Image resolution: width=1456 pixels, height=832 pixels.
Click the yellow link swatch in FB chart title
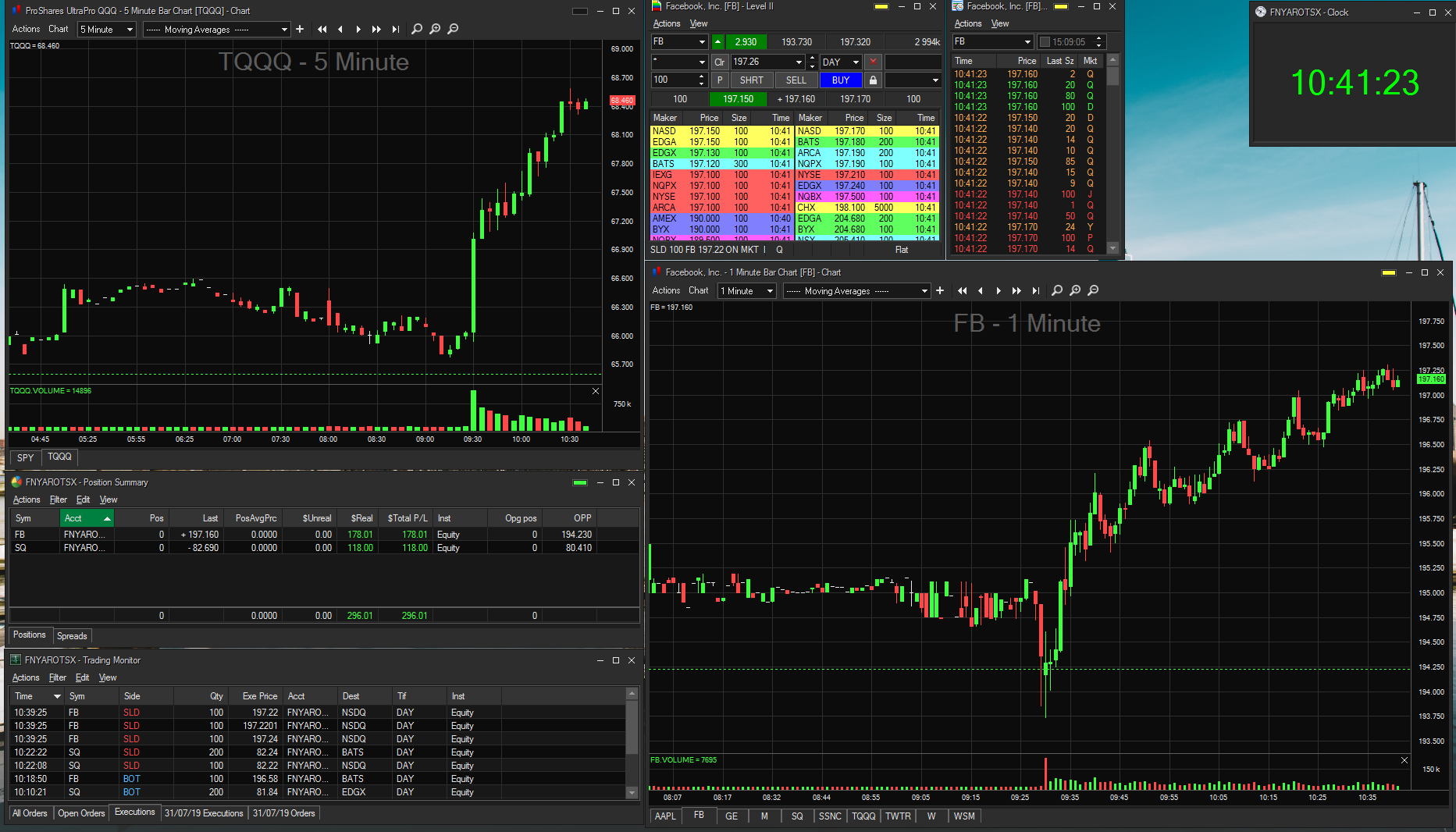(x=1389, y=272)
